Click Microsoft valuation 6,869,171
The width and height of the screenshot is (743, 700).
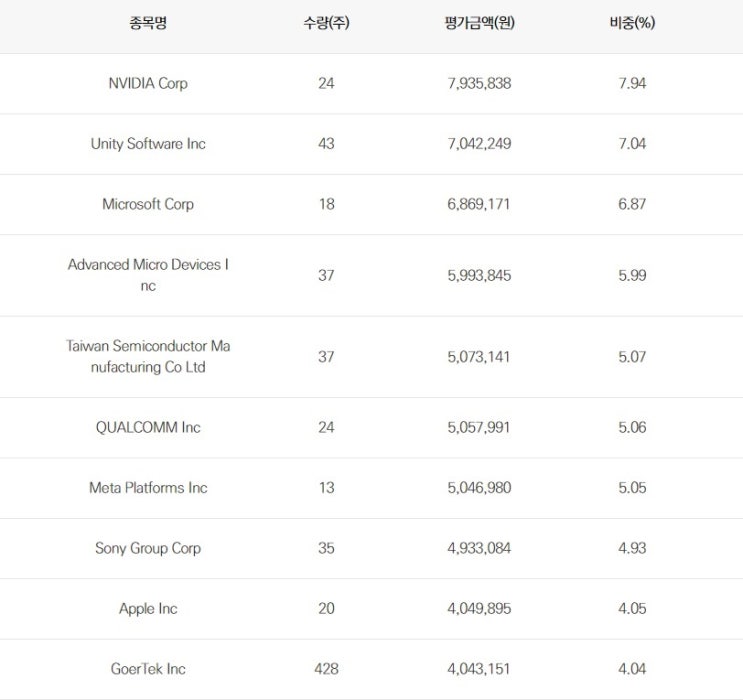click(480, 204)
